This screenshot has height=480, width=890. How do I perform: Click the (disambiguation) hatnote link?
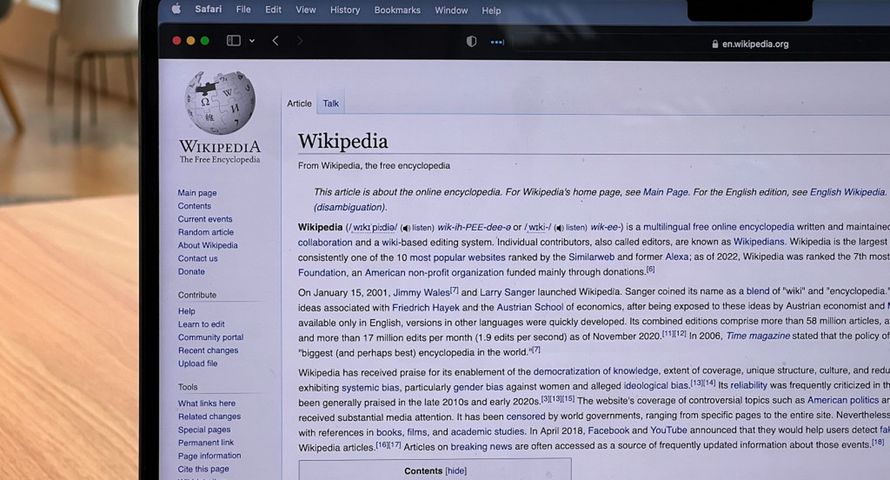coord(350,208)
